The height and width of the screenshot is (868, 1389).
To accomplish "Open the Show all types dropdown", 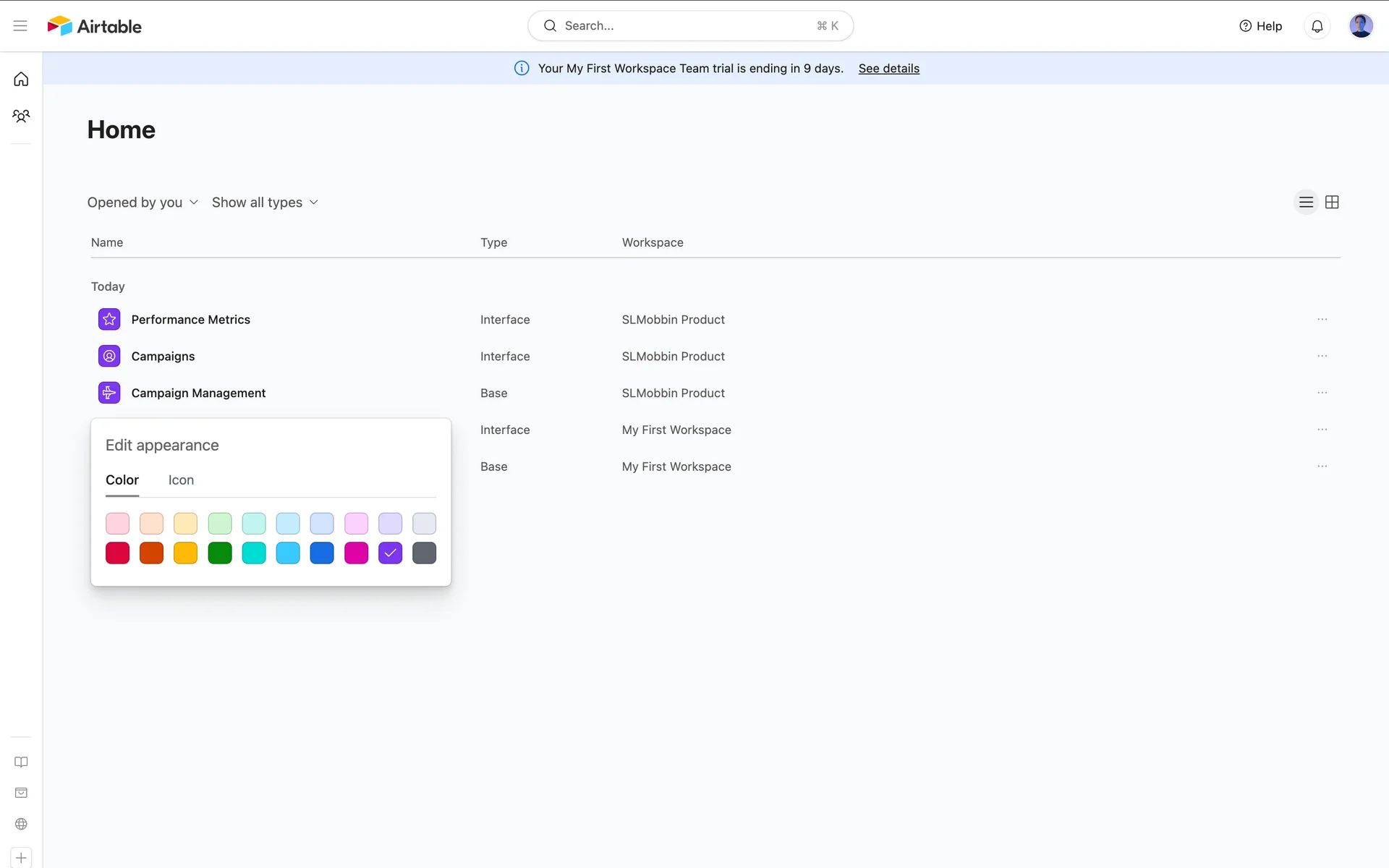I will [265, 203].
